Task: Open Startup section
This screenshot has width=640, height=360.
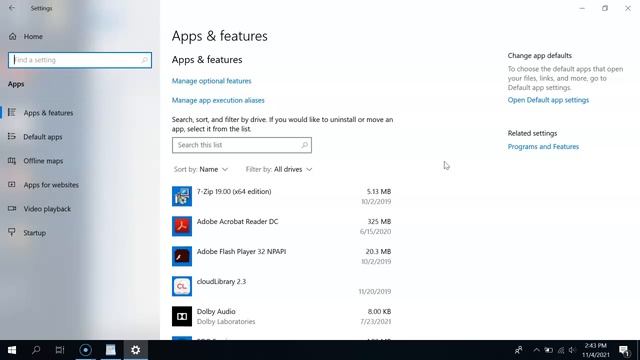Action: coord(34,233)
